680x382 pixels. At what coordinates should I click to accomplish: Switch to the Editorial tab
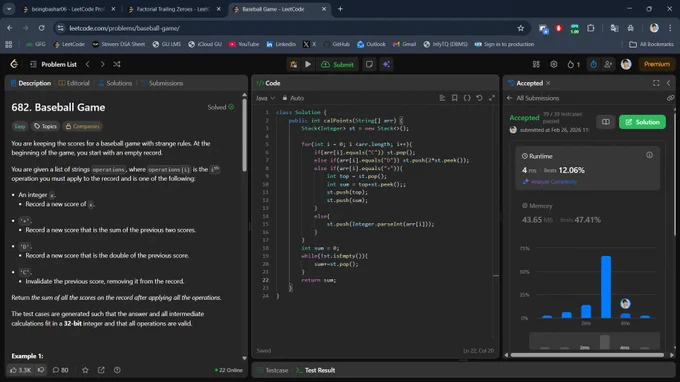(x=74, y=83)
